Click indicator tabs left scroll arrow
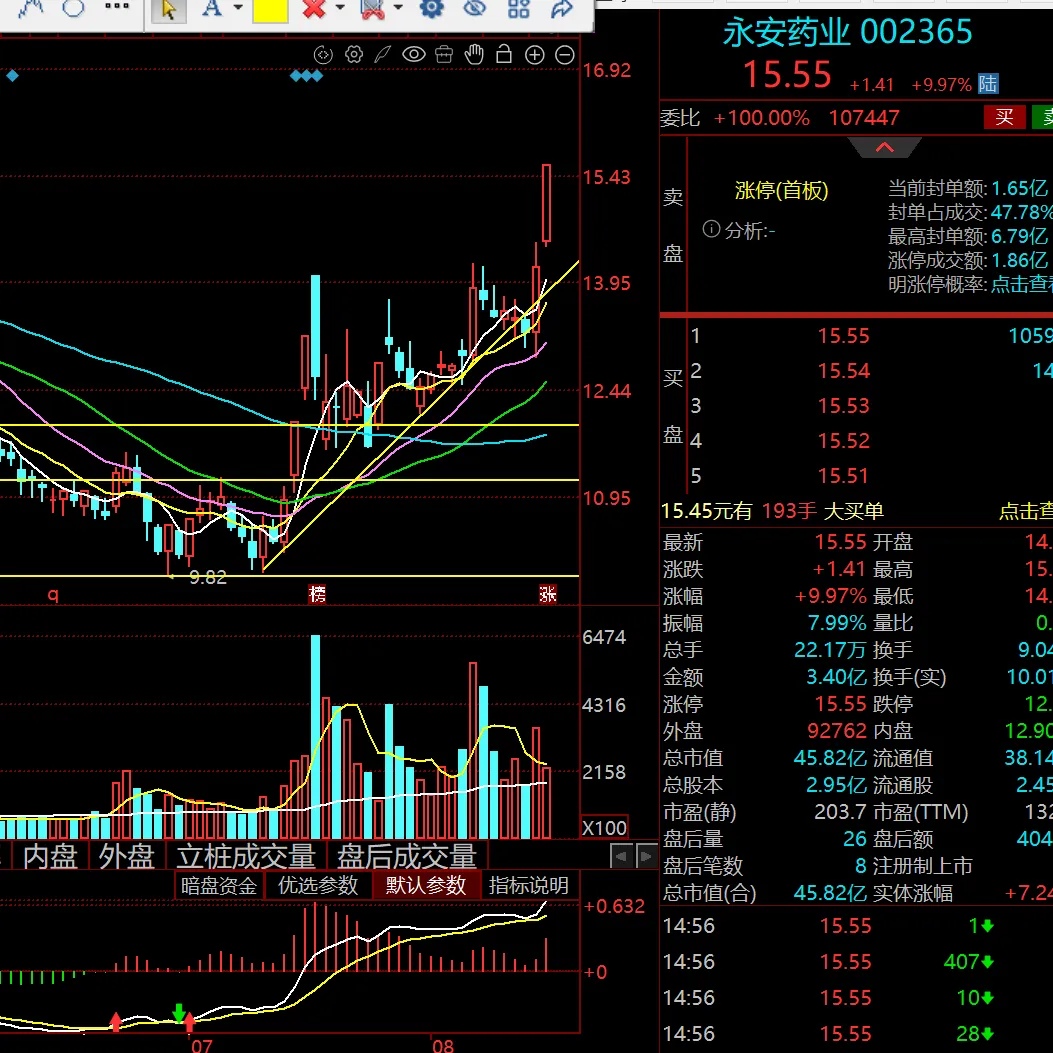The image size is (1053, 1053). pyautogui.click(x=621, y=856)
